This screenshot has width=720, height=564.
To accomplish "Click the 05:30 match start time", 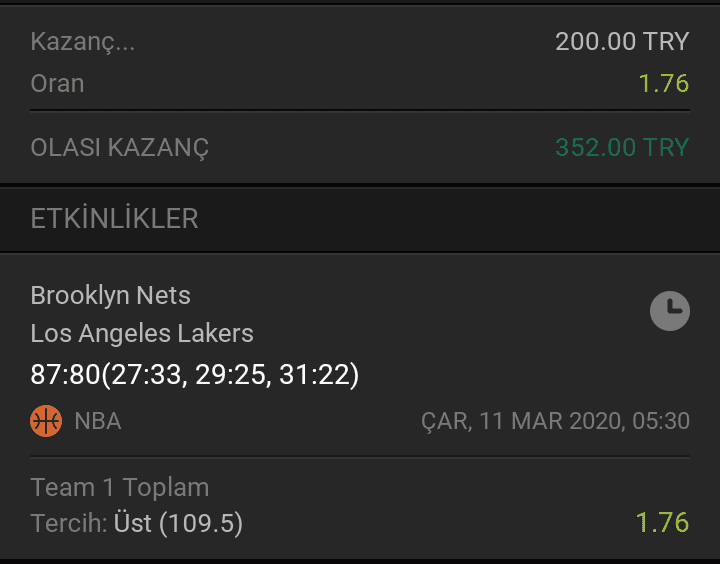I will coord(661,421).
